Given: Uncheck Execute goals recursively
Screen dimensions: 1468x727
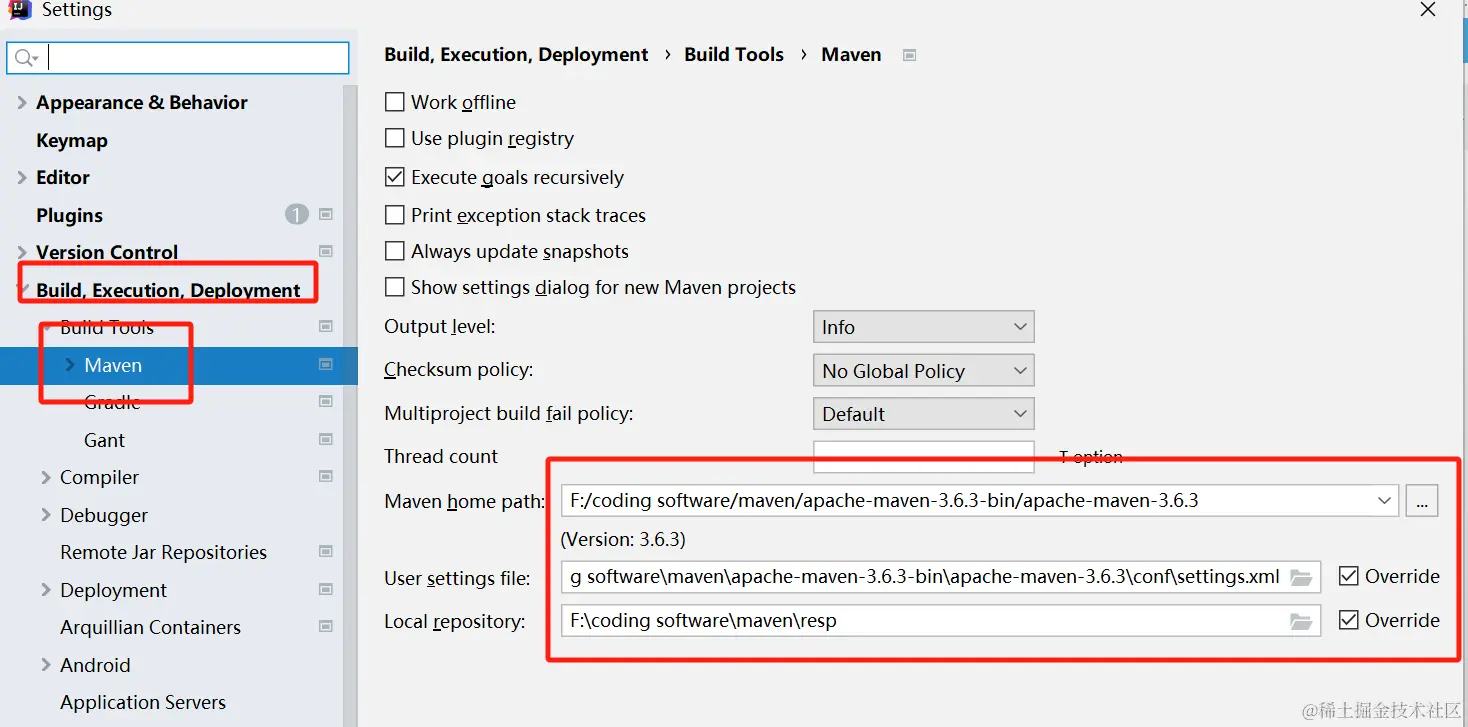Looking at the screenshot, I should click(395, 177).
